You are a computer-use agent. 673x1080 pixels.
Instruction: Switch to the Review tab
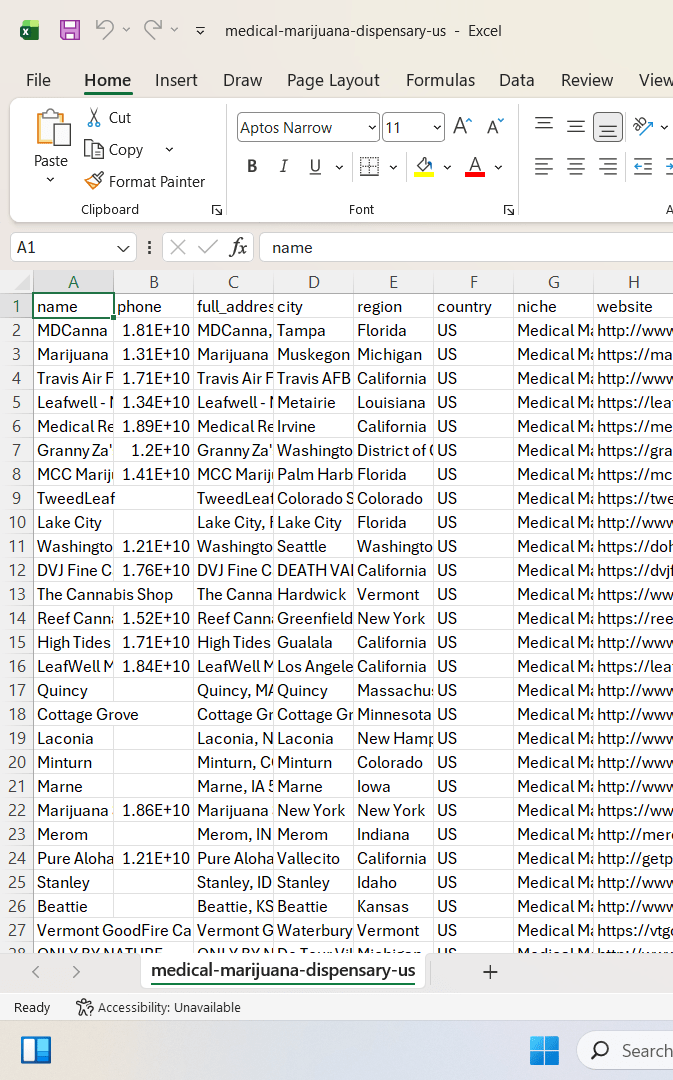[x=587, y=80]
